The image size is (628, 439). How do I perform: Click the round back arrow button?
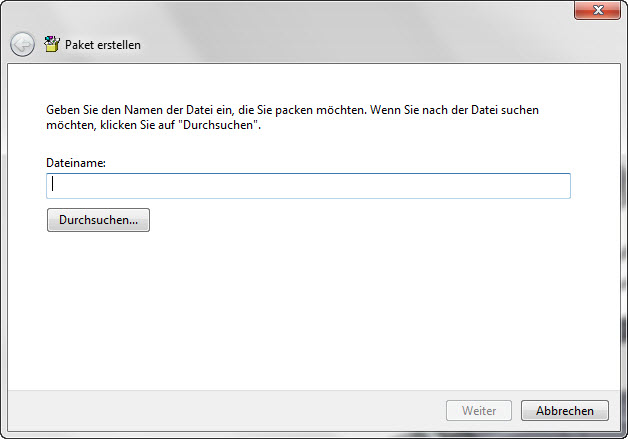[22, 44]
